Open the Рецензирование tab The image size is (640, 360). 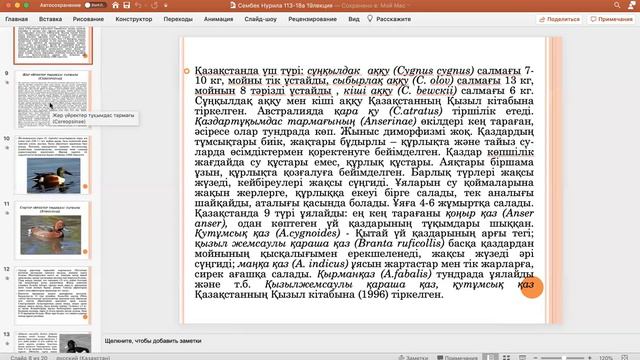[x=312, y=19]
